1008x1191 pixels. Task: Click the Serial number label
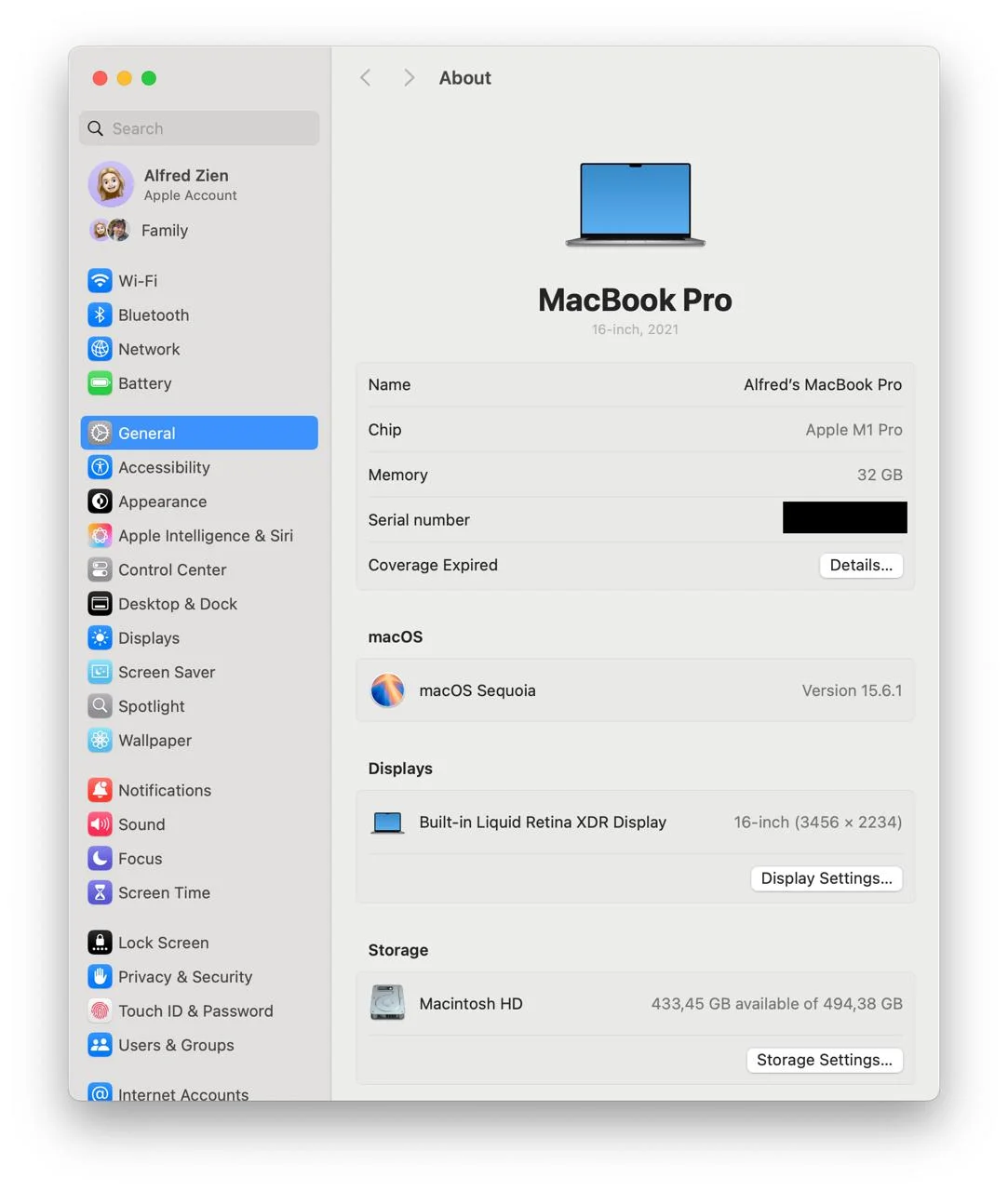(x=419, y=520)
